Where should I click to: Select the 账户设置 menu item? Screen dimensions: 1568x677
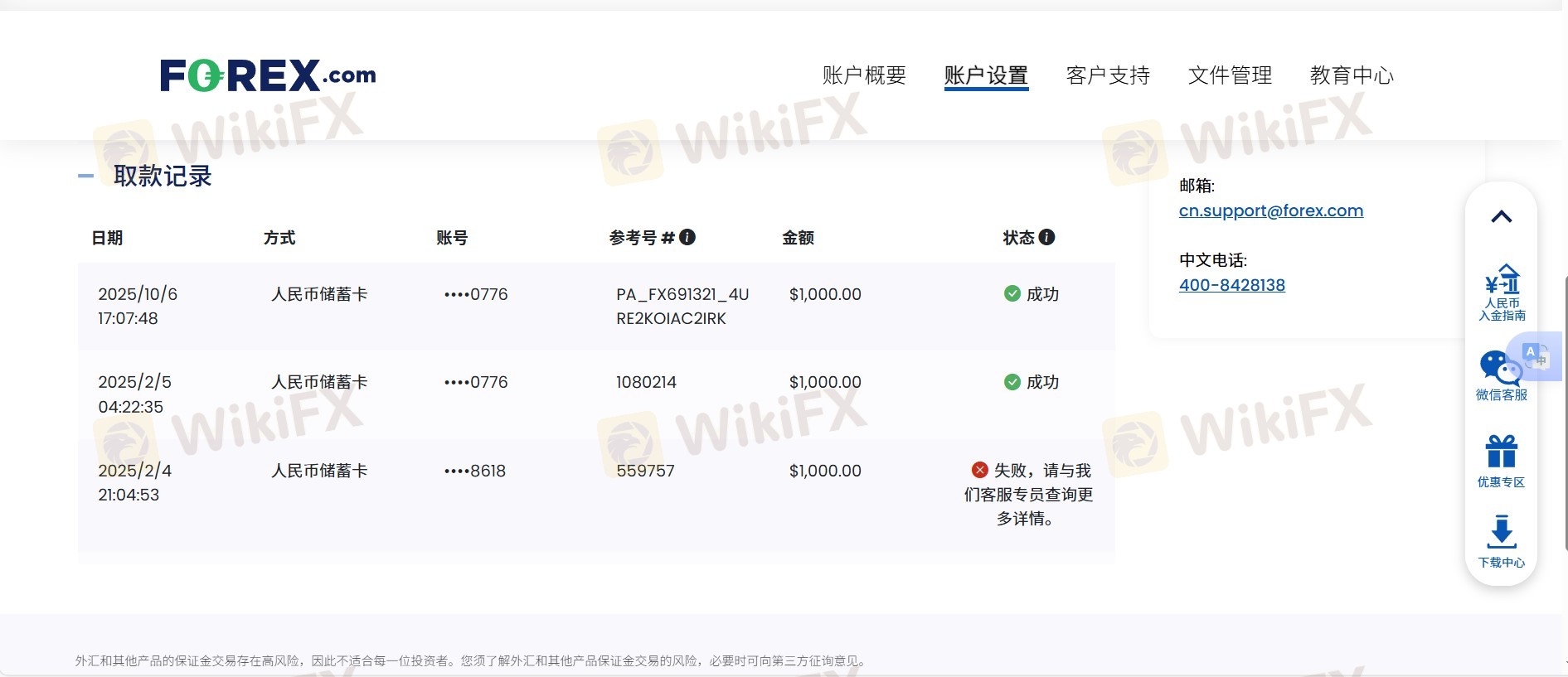986,75
